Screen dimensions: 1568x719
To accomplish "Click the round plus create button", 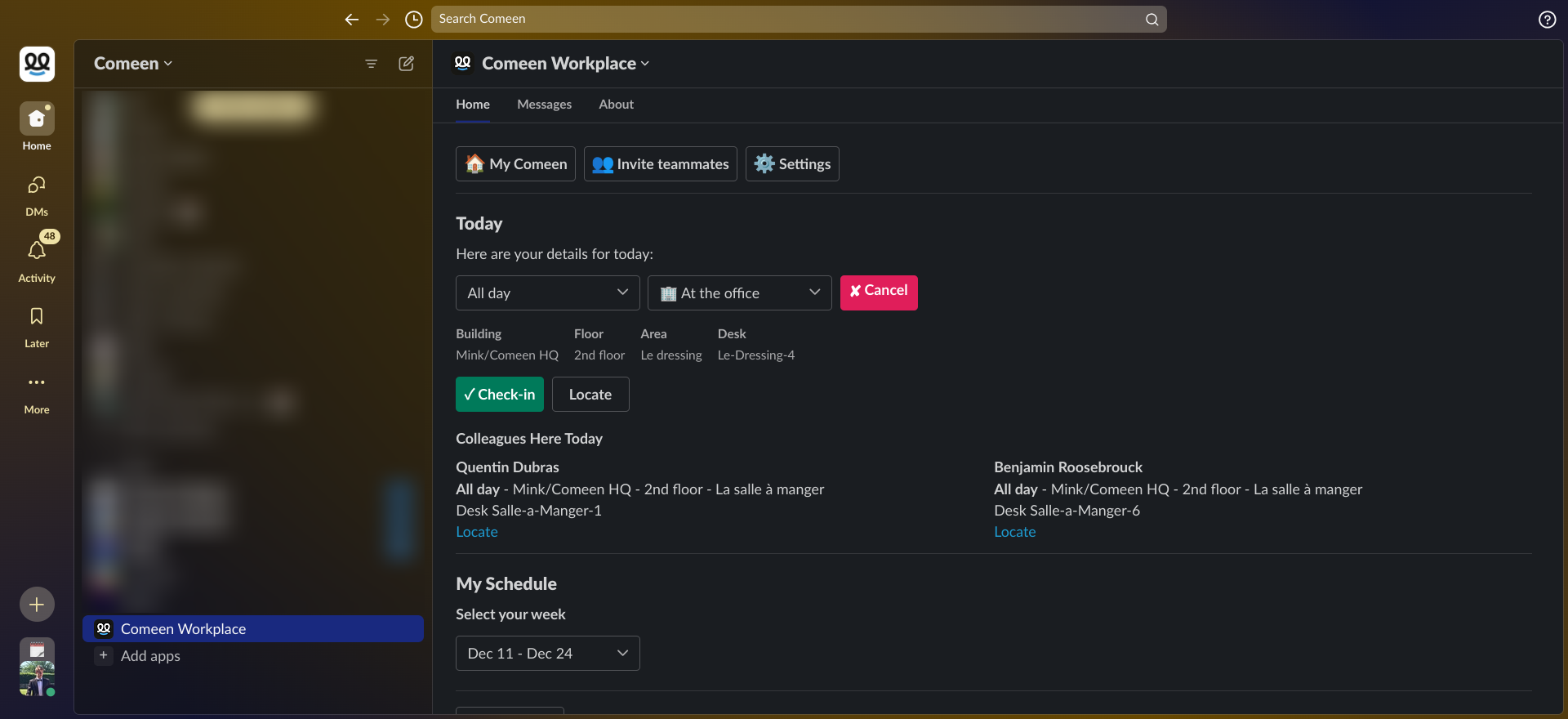I will pos(37,605).
